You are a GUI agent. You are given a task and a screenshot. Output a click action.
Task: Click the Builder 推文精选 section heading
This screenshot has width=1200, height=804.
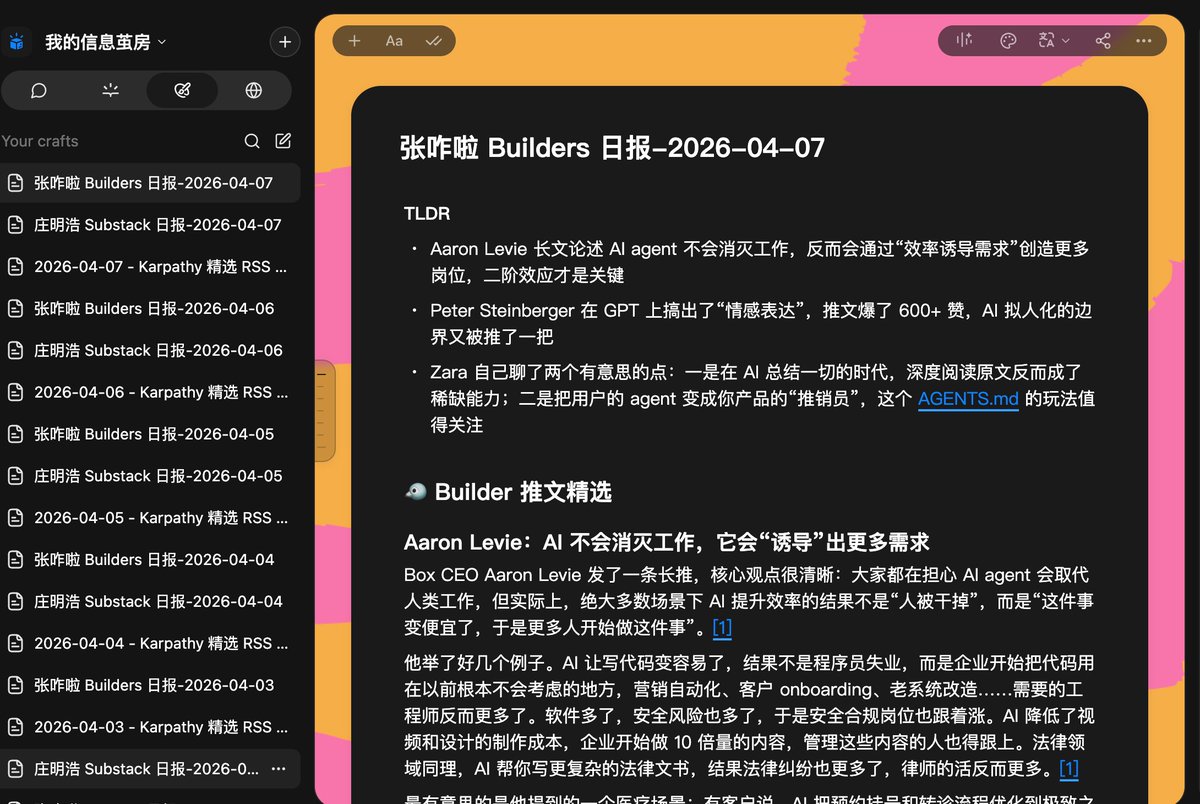click(508, 492)
